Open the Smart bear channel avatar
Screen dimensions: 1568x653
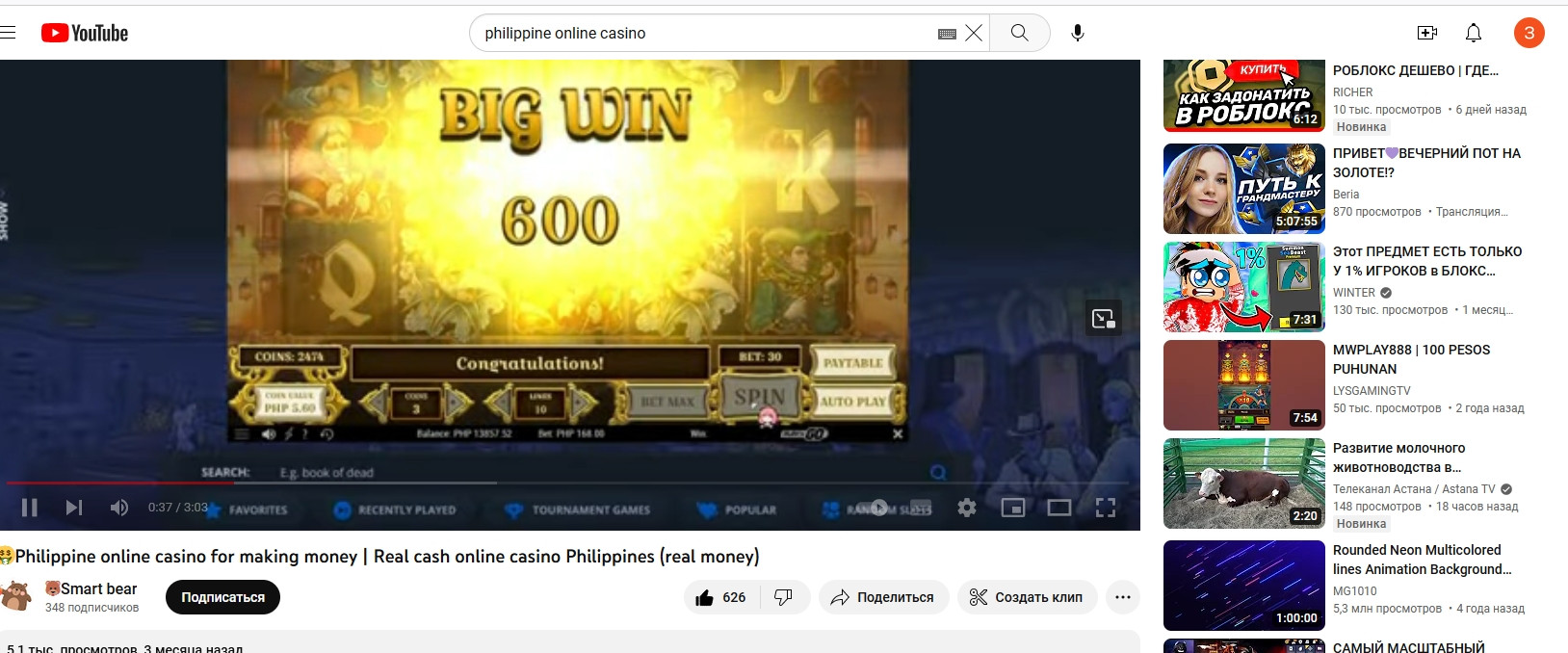tap(15, 596)
